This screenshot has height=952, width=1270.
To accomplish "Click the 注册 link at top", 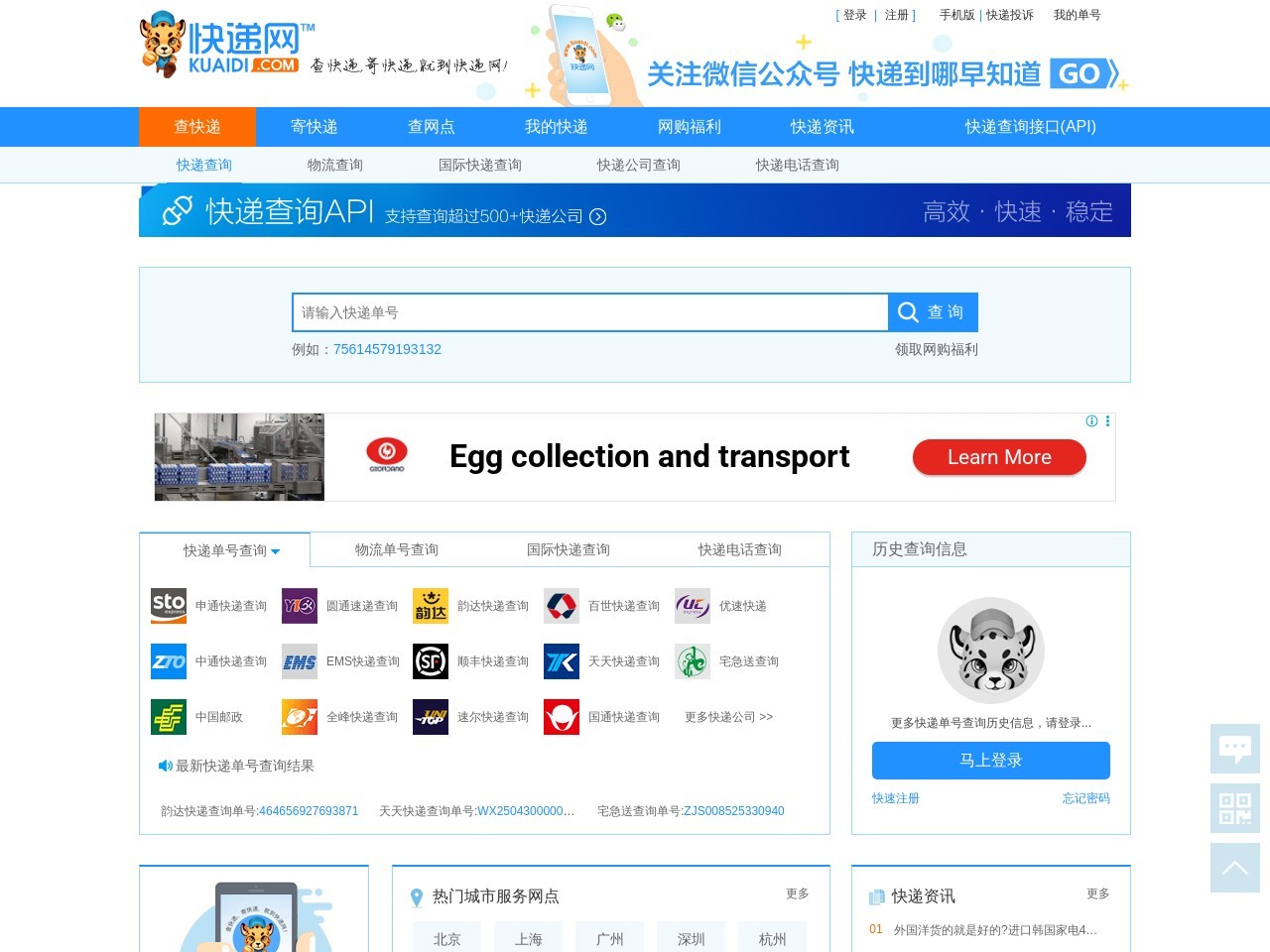I will [x=897, y=15].
